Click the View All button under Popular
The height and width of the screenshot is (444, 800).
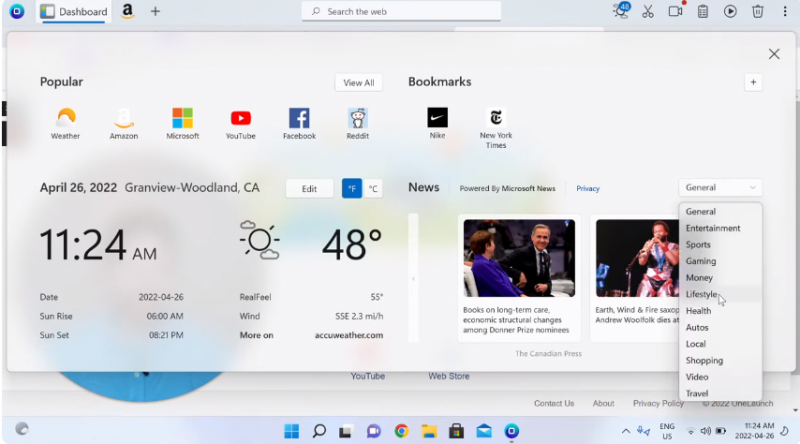point(358,83)
